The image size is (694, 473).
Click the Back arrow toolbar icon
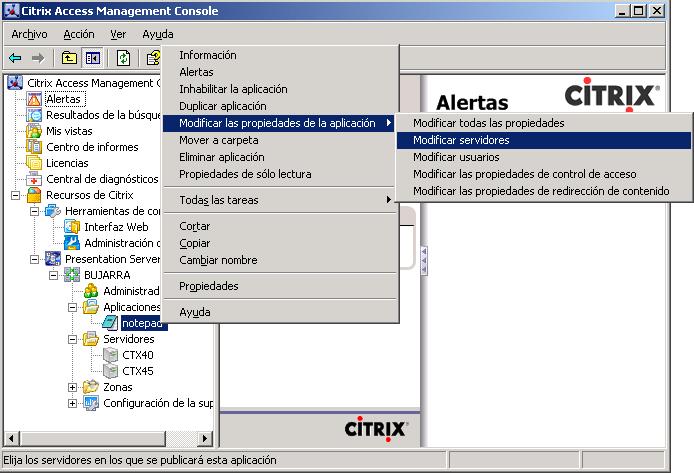(x=15, y=58)
